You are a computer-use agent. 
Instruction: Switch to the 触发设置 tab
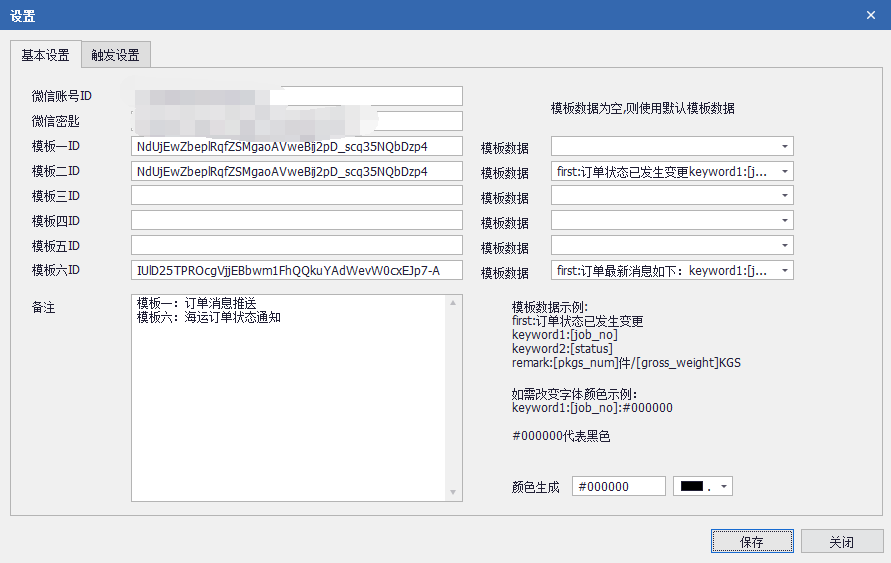click(x=115, y=55)
